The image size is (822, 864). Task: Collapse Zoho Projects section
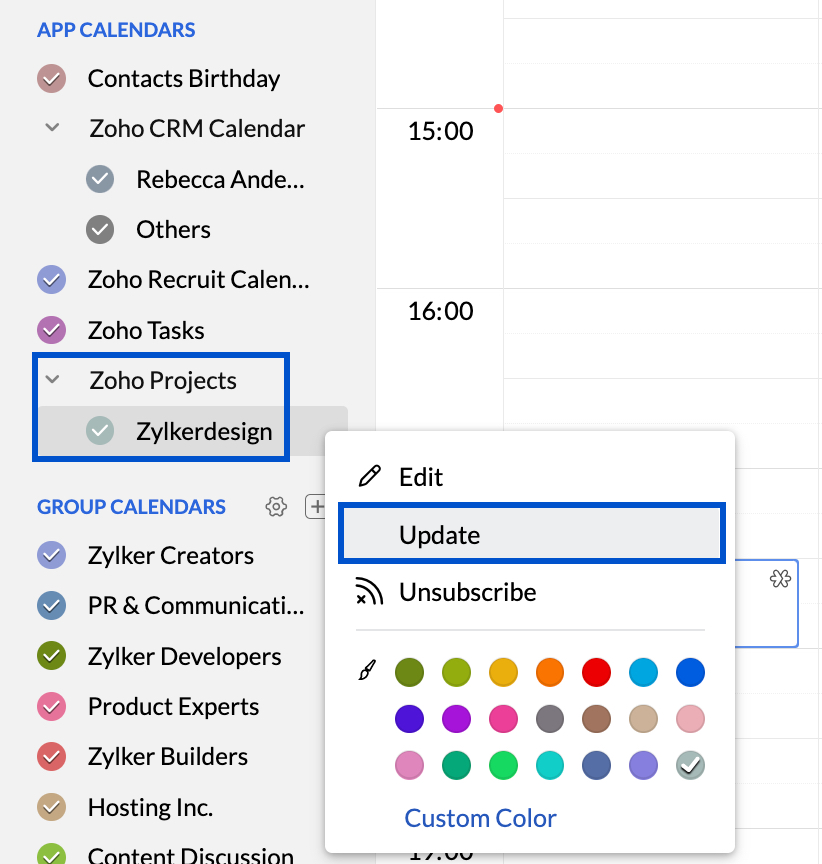[x=53, y=380]
